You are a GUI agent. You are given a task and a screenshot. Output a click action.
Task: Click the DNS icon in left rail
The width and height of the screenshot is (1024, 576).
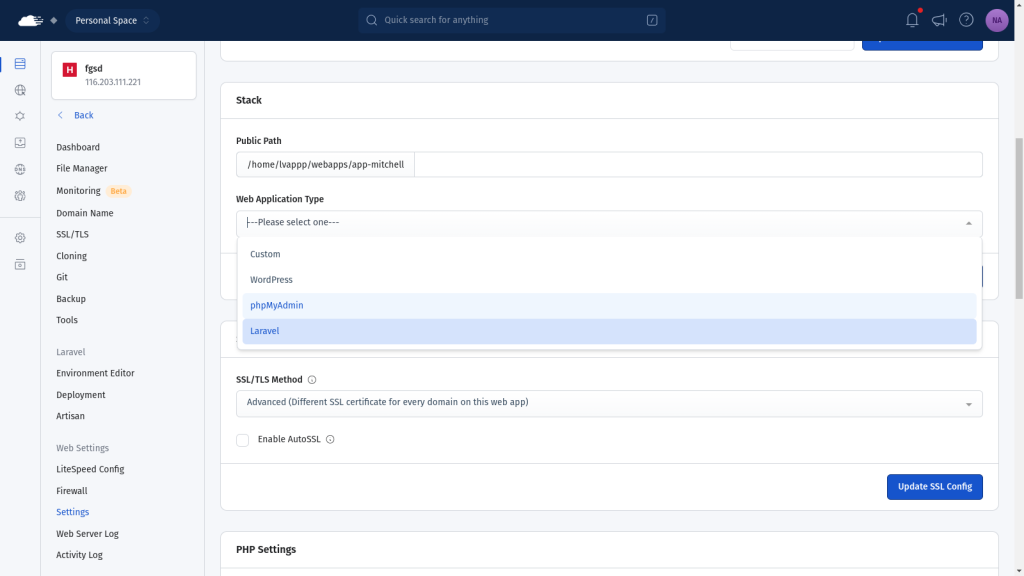point(20,169)
